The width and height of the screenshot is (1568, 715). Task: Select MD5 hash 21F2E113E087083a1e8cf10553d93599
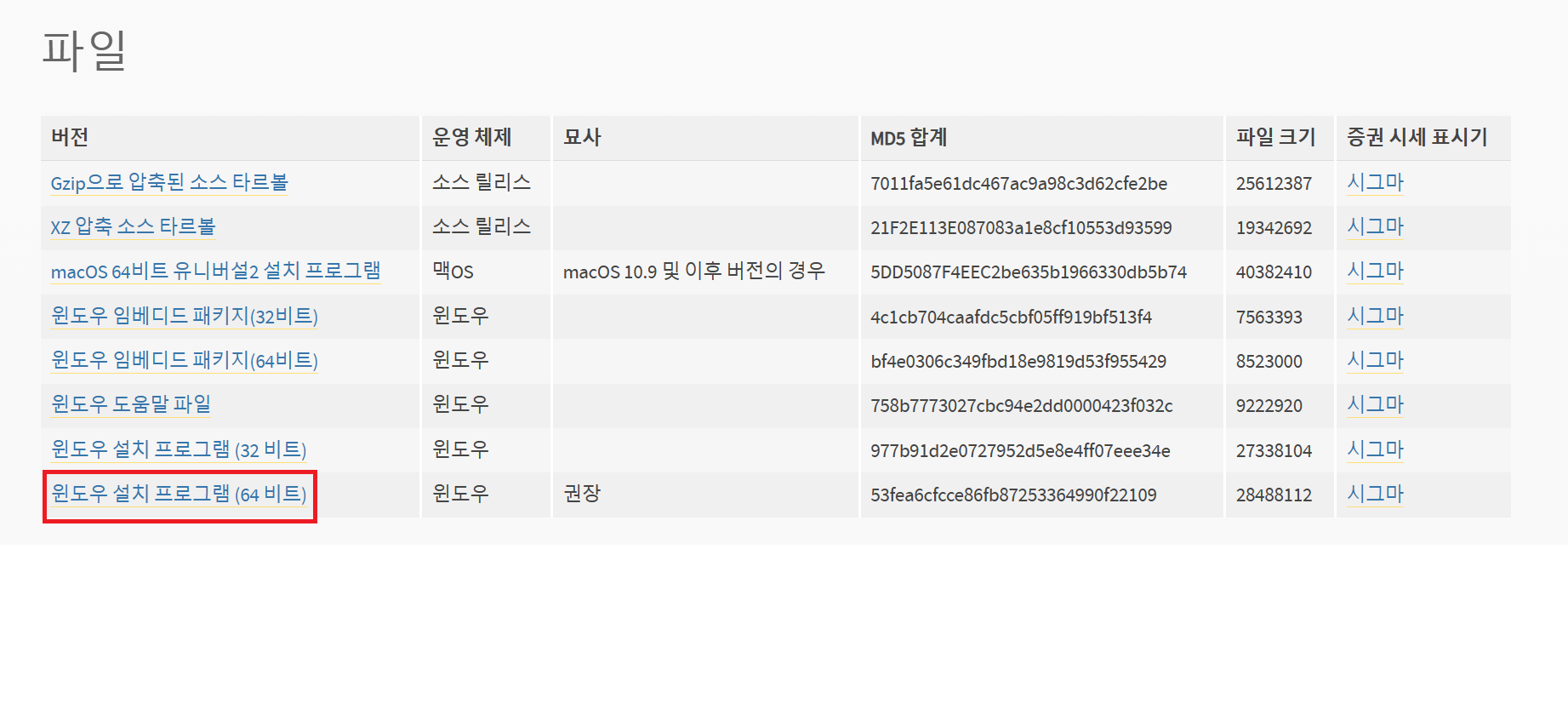1021,228
